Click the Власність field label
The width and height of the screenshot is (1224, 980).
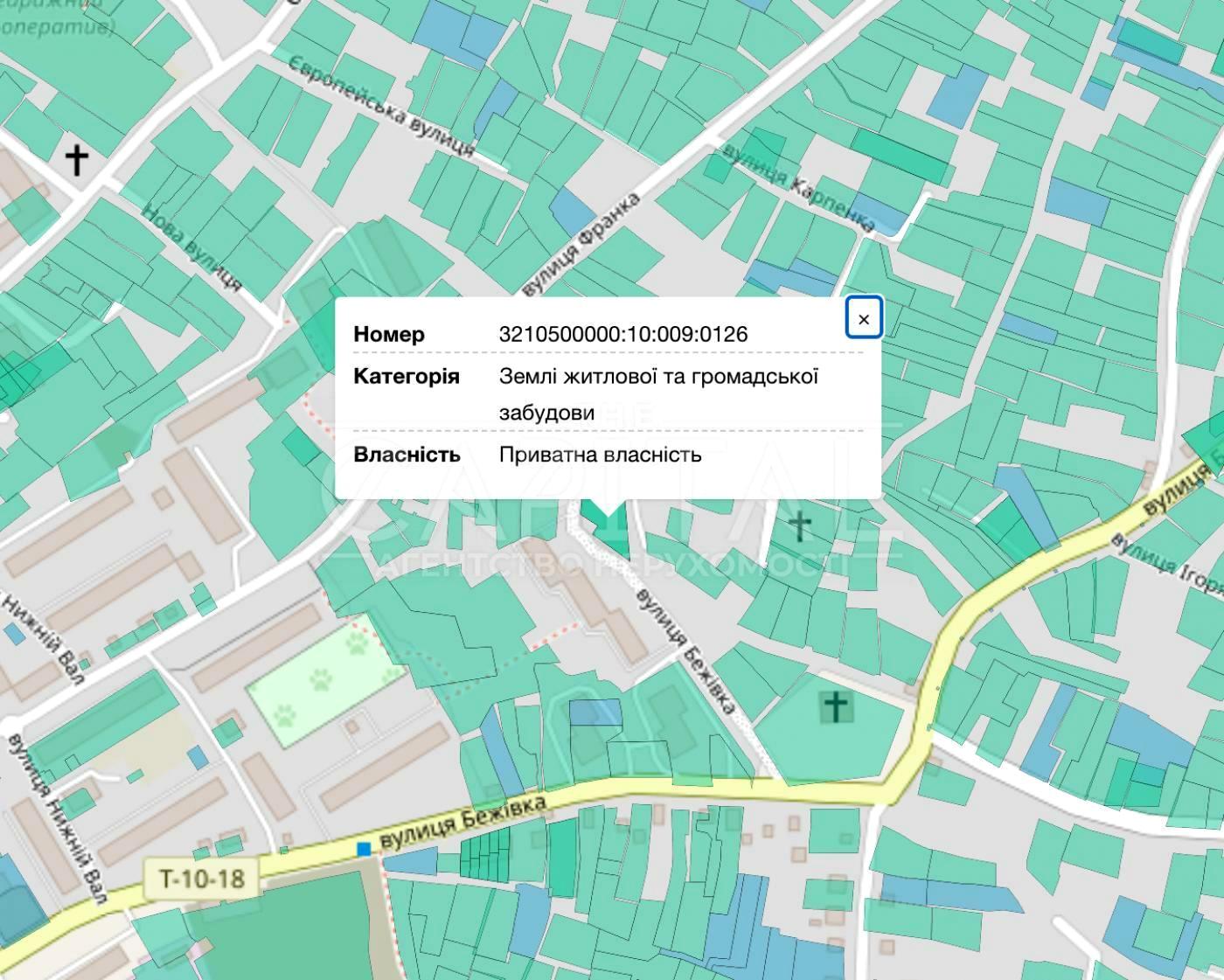point(407,455)
